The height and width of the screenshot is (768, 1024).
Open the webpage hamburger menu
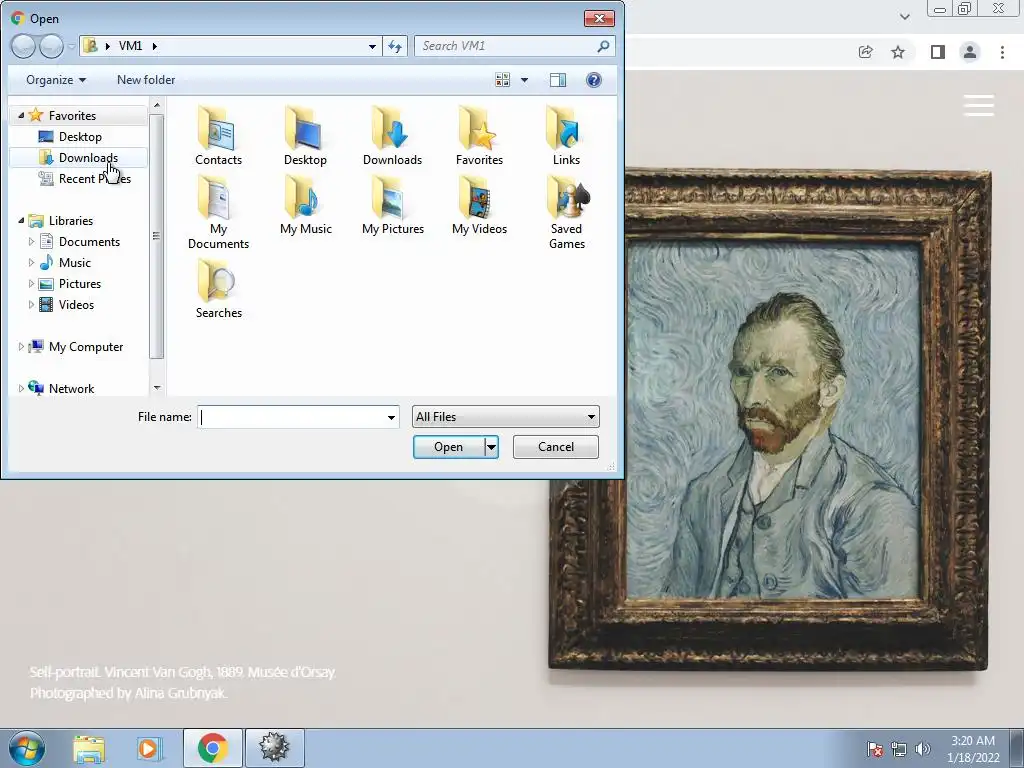point(979,105)
